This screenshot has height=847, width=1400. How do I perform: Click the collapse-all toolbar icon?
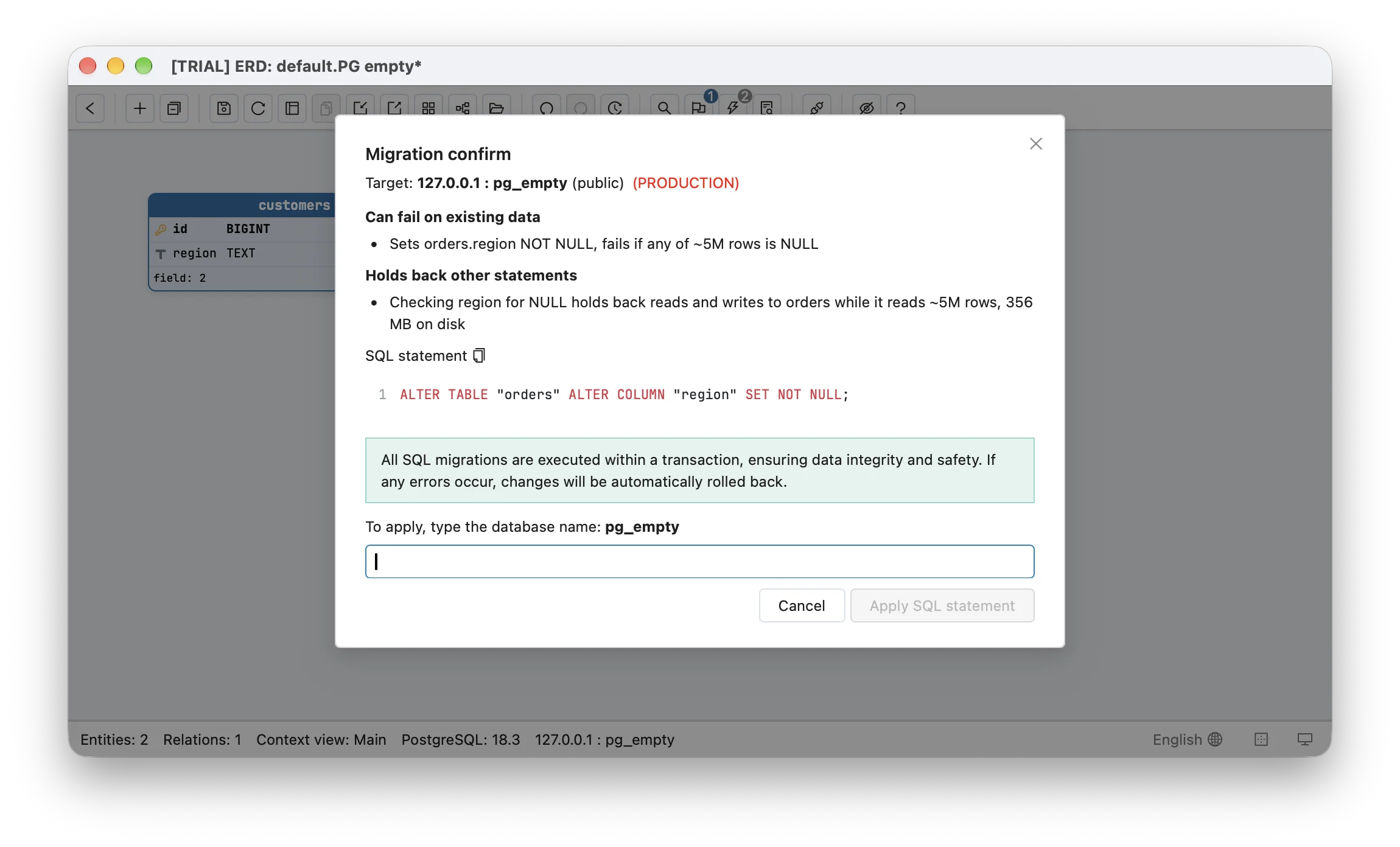click(x=174, y=108)
